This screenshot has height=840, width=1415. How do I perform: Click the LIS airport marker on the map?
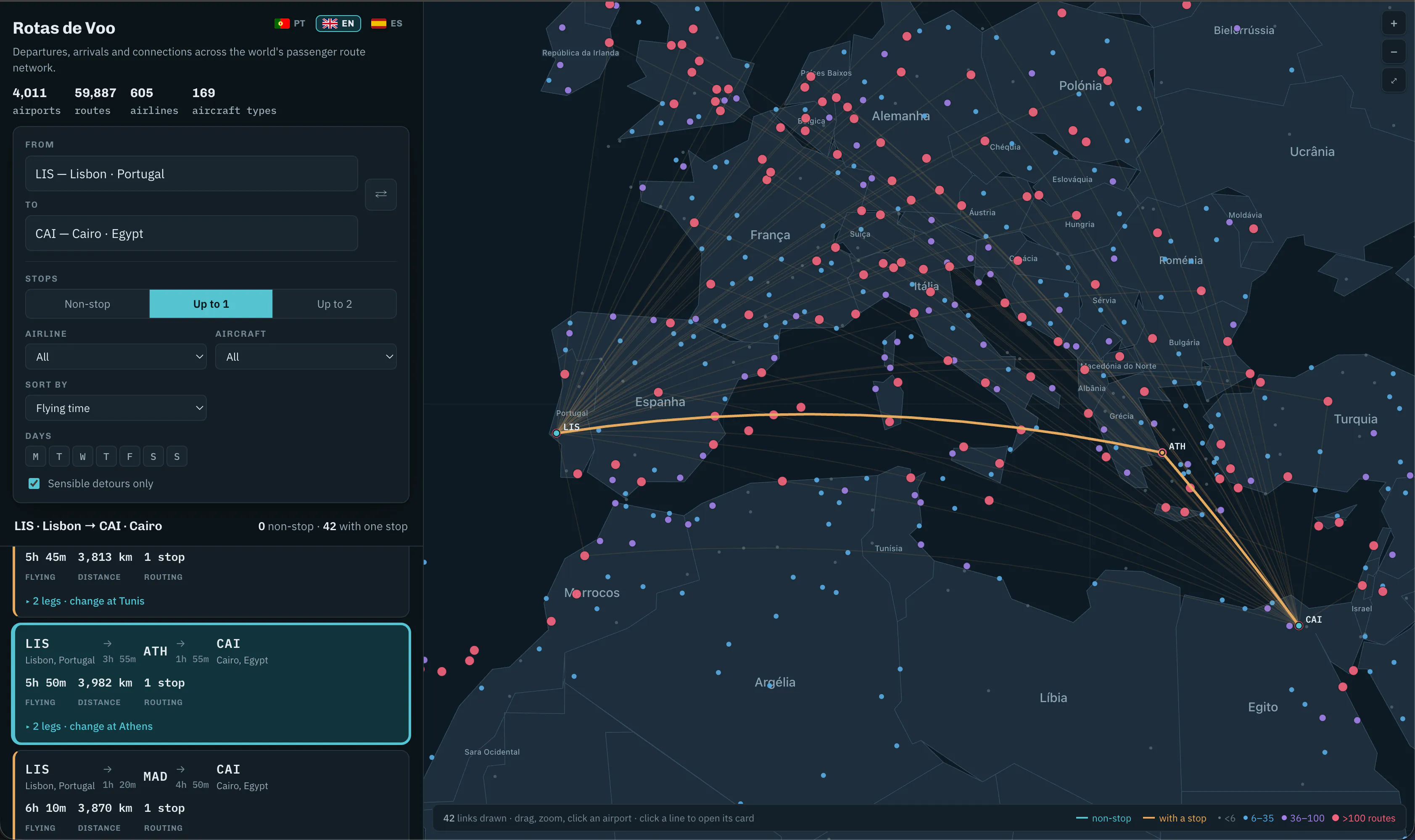coord(557,433)
